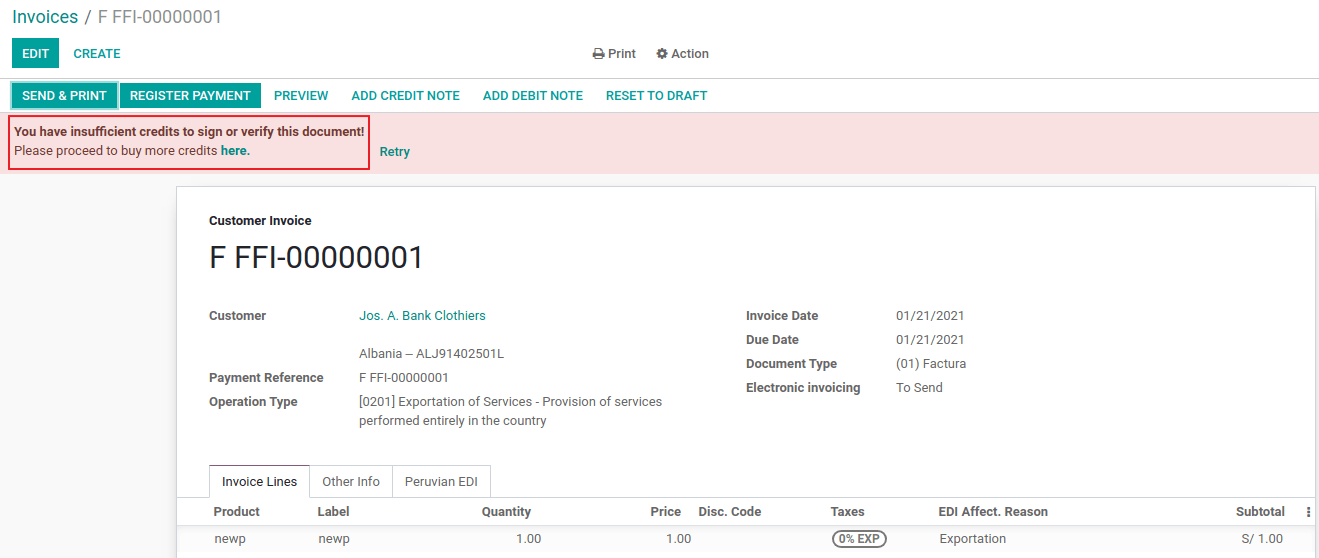This screenshot has height=558, width=1319.
Task: Click Reset to Draft
Action: (x=656, y=96)
